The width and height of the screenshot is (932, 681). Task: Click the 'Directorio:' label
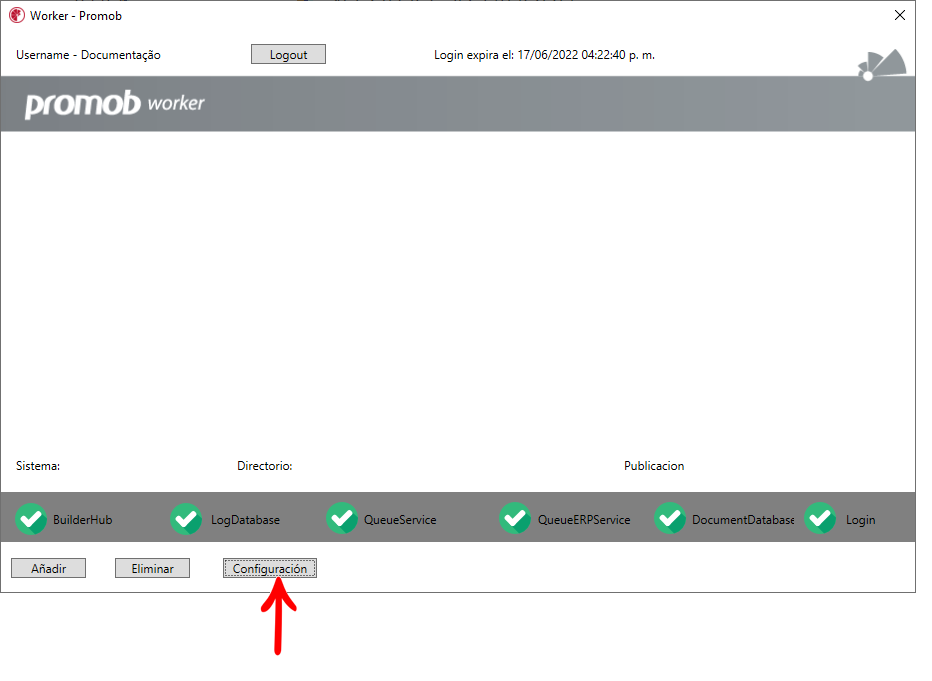click(265, 466)
